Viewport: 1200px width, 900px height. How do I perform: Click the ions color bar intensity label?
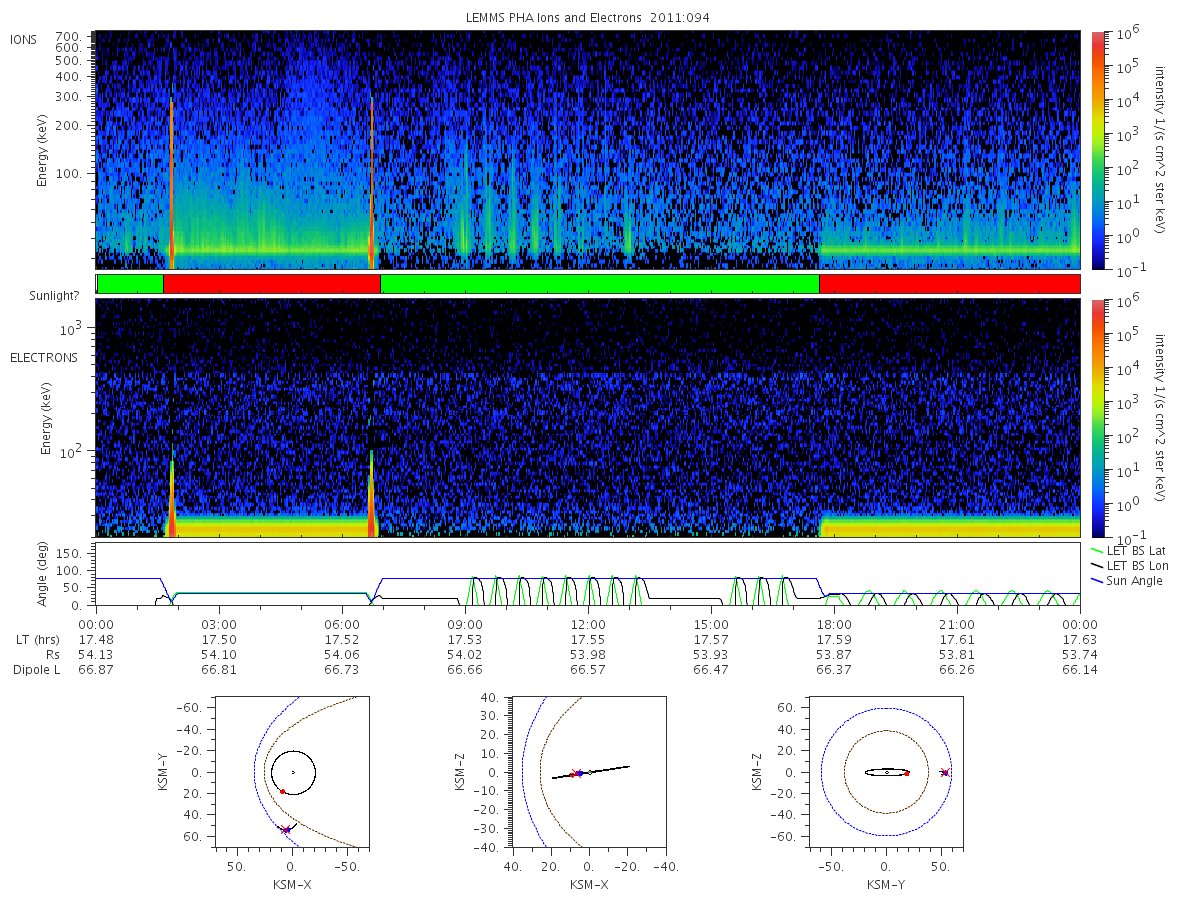pos(1161,150)
